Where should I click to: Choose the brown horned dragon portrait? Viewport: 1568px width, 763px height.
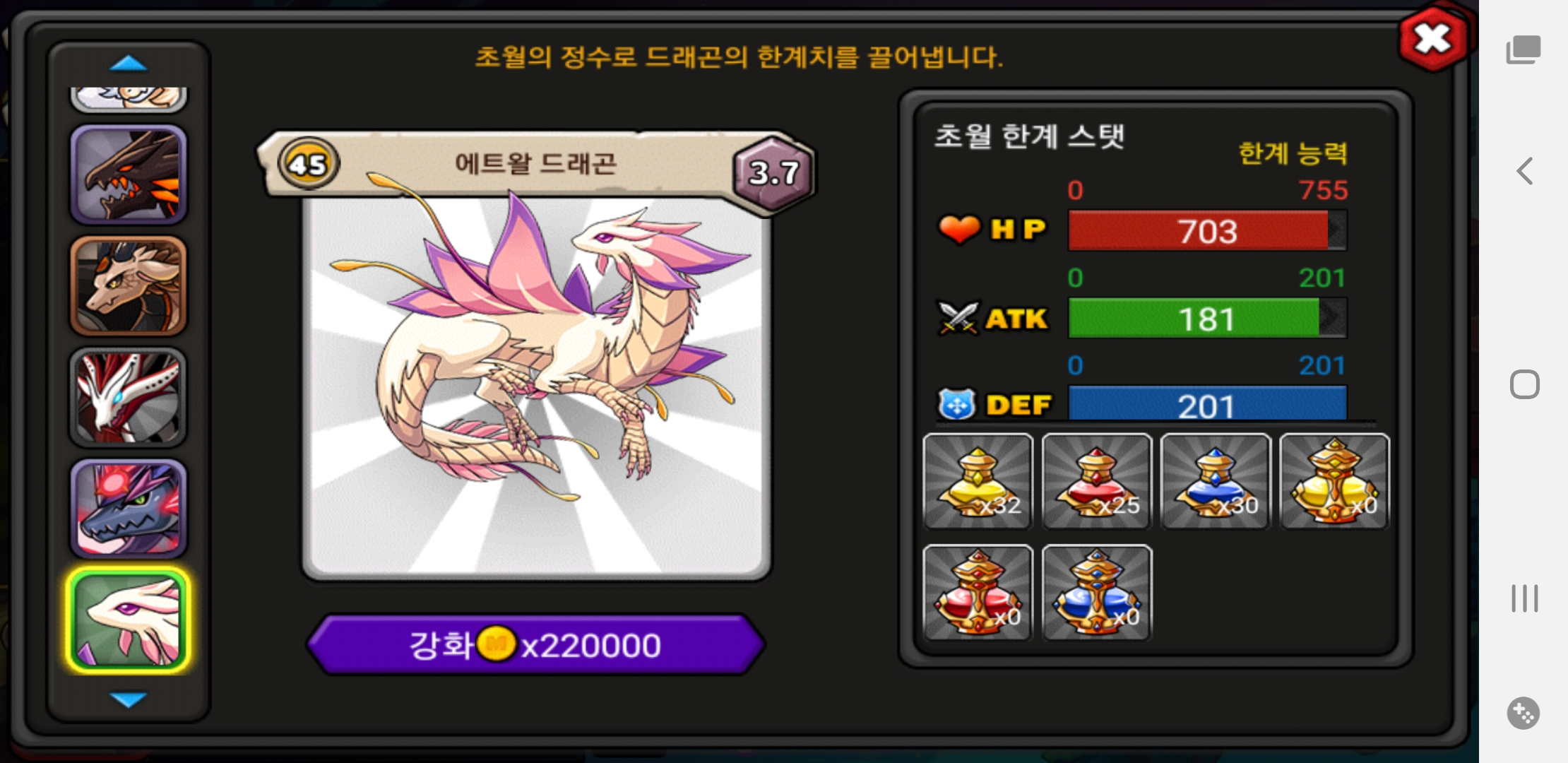129,285
